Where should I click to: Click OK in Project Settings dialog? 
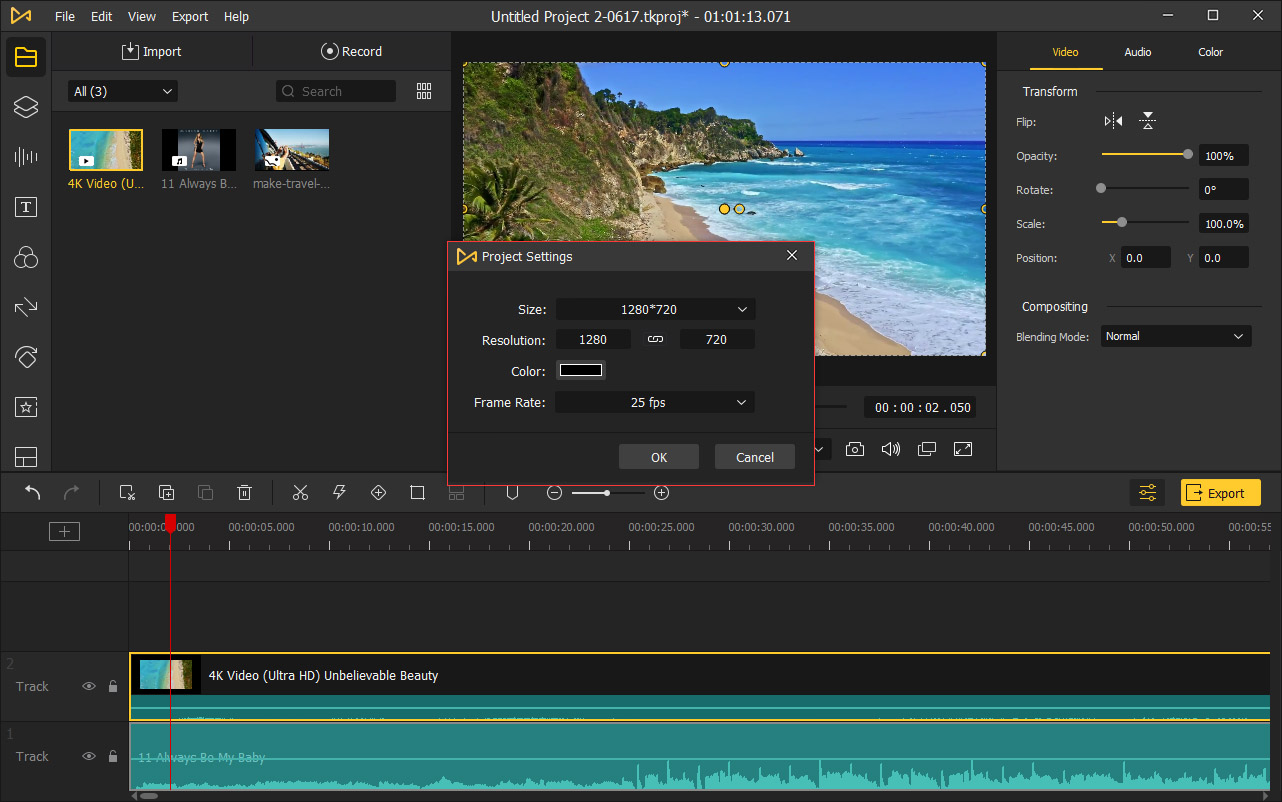658,457
